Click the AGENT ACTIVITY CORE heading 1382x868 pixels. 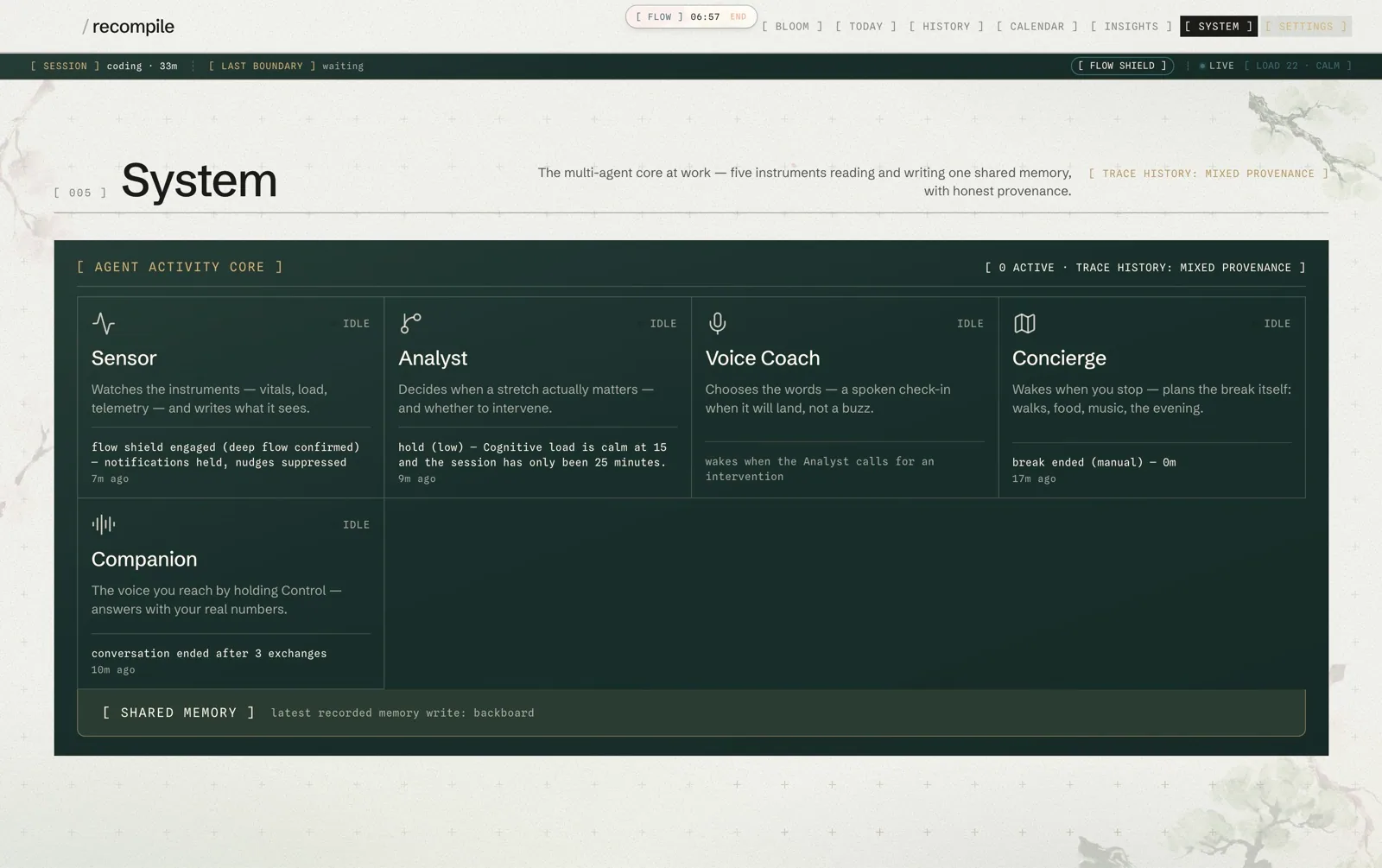pos(180,267)
